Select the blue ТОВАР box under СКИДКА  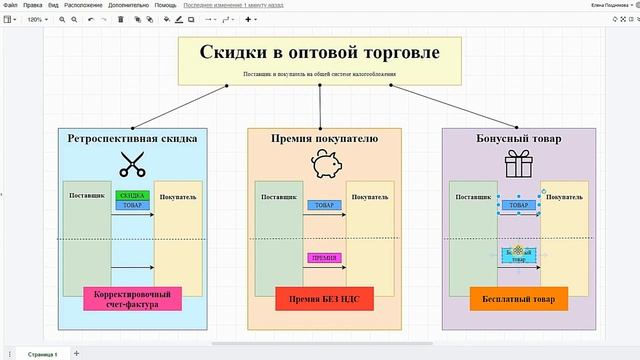tap(132, 205)
